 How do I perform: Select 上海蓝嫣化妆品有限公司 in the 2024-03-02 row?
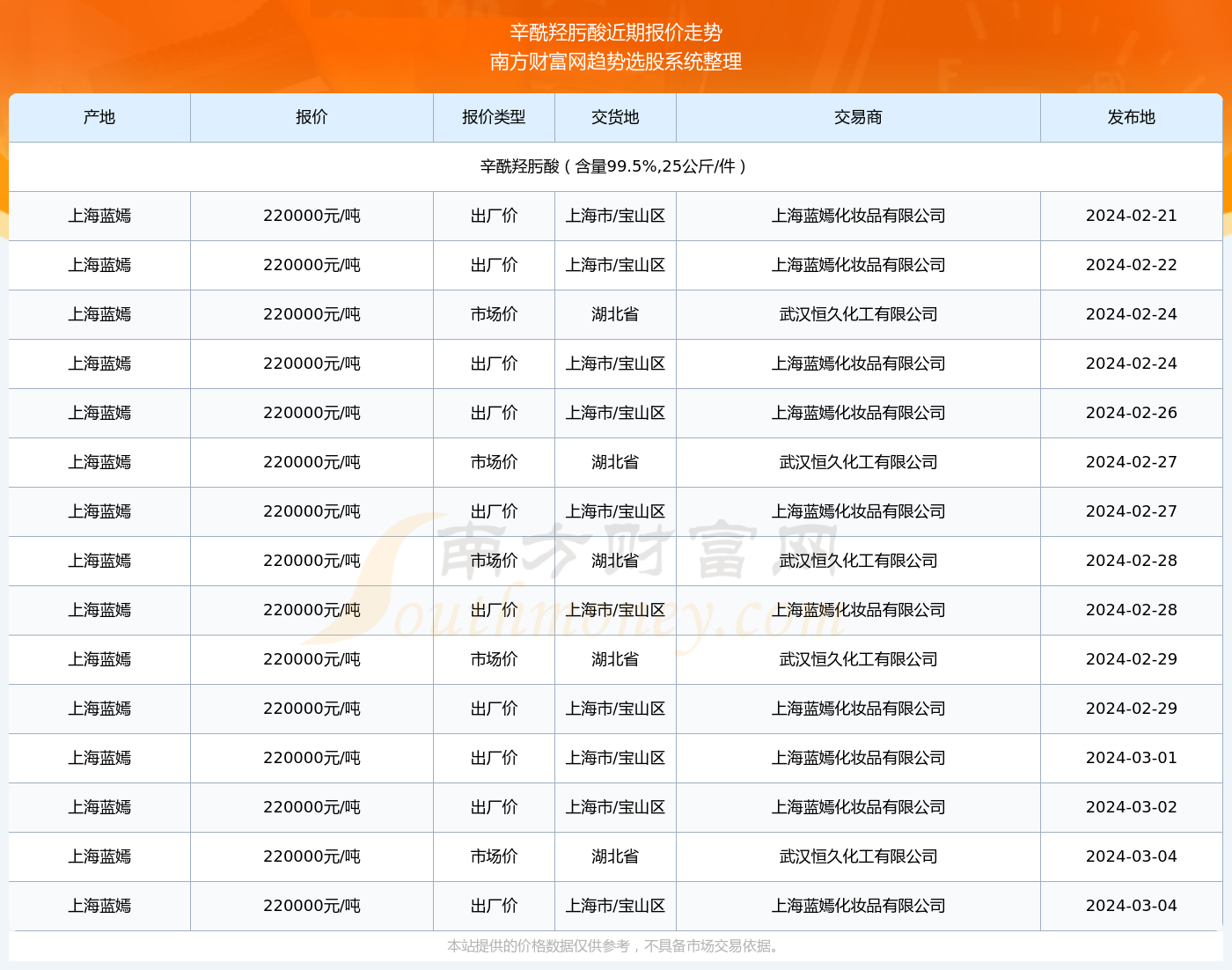coord(858,807)
